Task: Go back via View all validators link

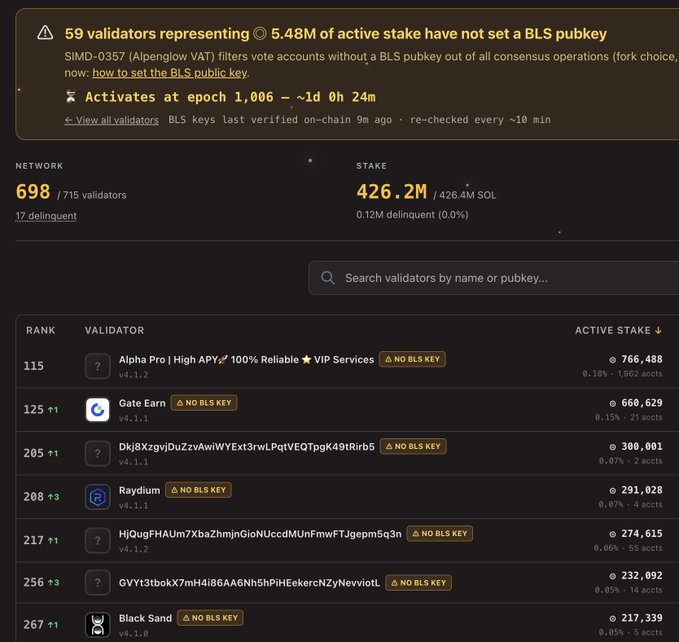Action: click(x=112, y=120)
